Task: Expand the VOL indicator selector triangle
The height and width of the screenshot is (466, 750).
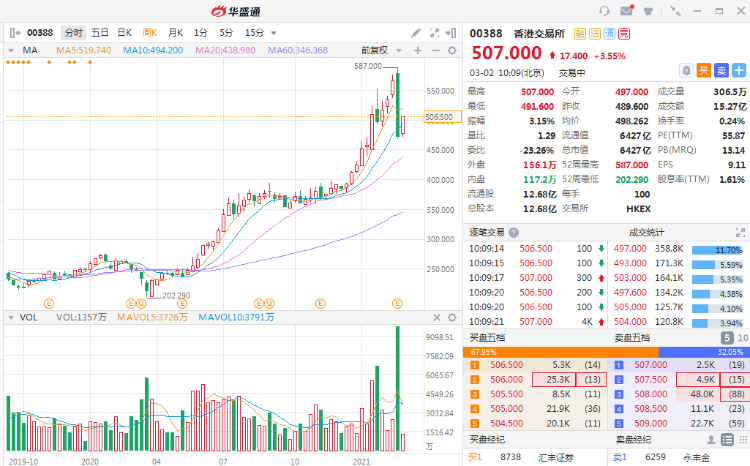Action: pyautogui.click(x=11, y=317)
